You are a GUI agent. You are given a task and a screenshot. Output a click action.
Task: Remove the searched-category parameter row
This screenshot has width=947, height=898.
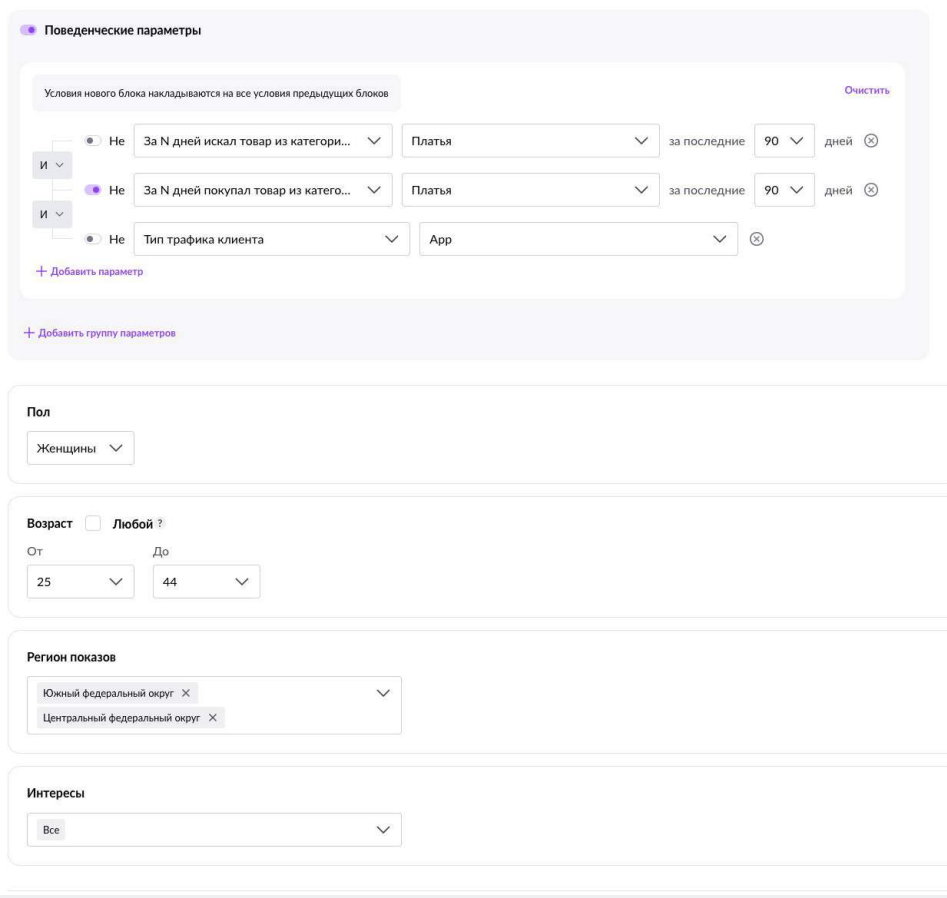pos(870,141)
